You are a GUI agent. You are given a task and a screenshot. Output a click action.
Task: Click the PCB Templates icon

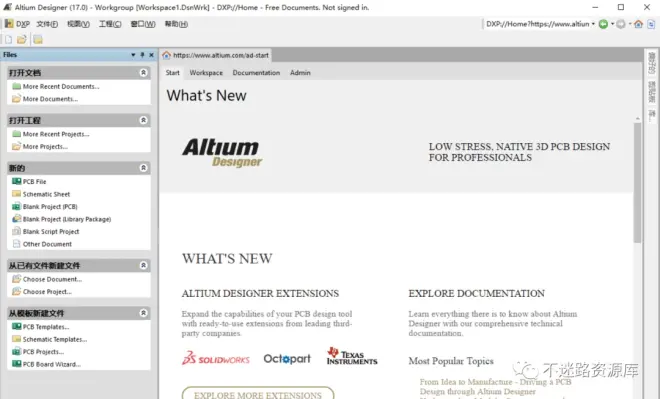pos(16,327)
